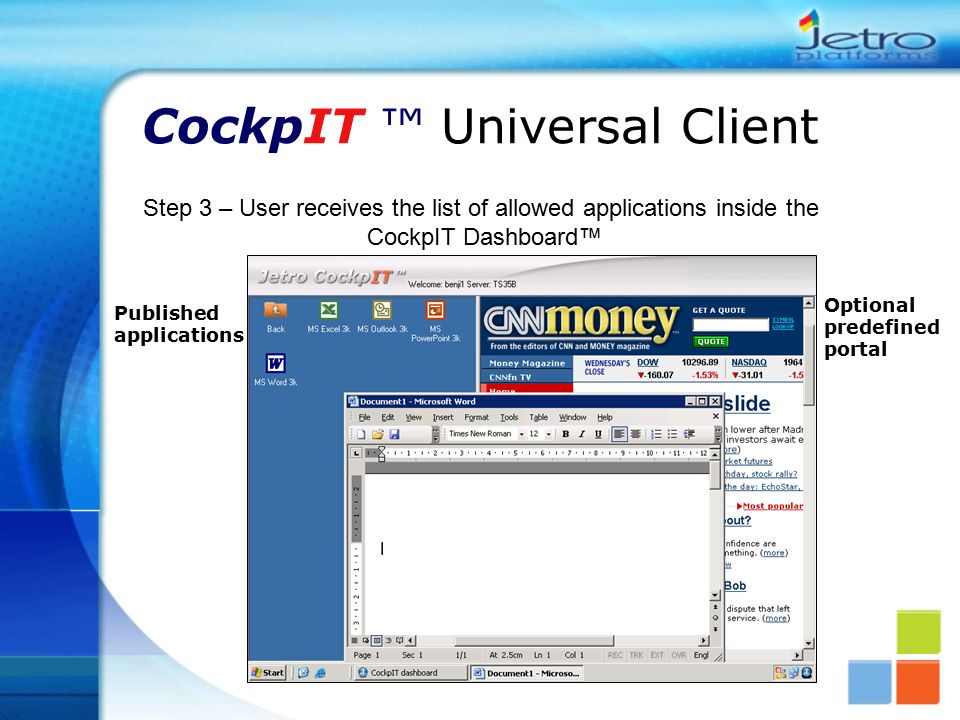Click the Numbering list icon in Word

[x=656, y=434]
